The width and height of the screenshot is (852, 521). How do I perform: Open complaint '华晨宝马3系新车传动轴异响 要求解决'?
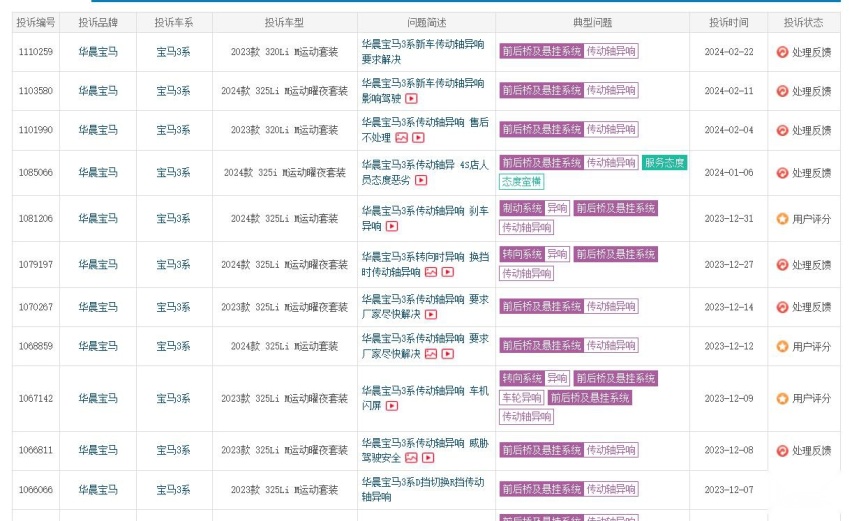click(x=423, y=52)
